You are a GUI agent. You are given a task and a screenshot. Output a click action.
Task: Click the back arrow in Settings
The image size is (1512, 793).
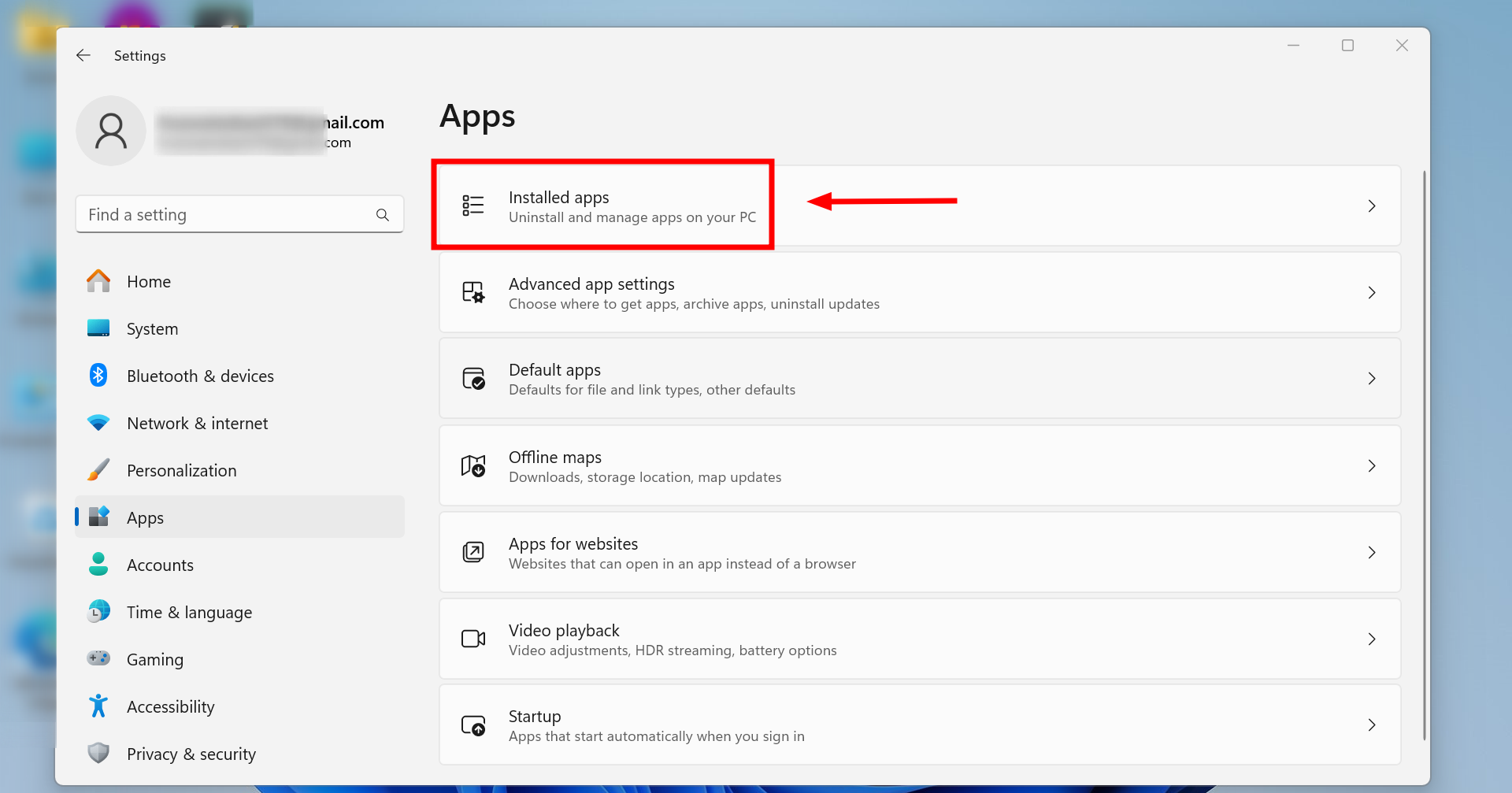click(83, 55)
